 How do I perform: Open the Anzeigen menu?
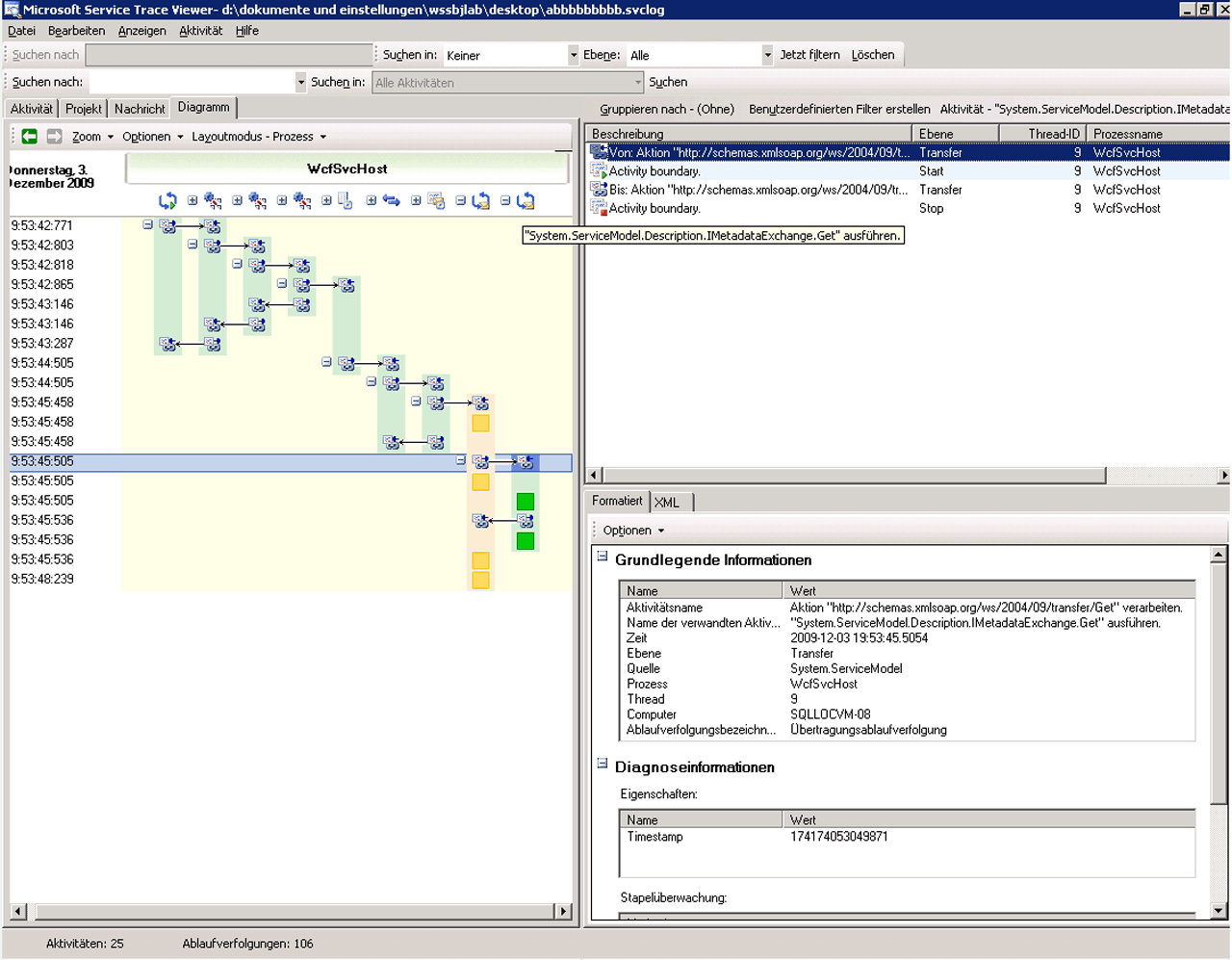[142, 31]
